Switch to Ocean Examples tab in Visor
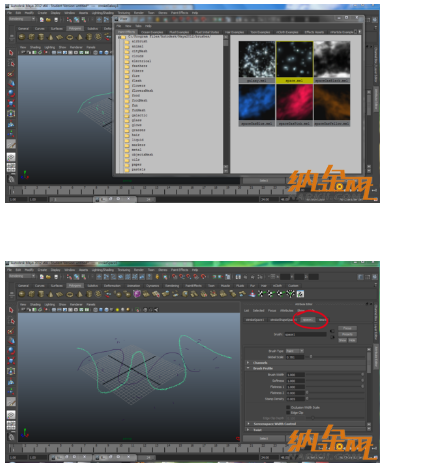The image size is (427, 472). 152,32
